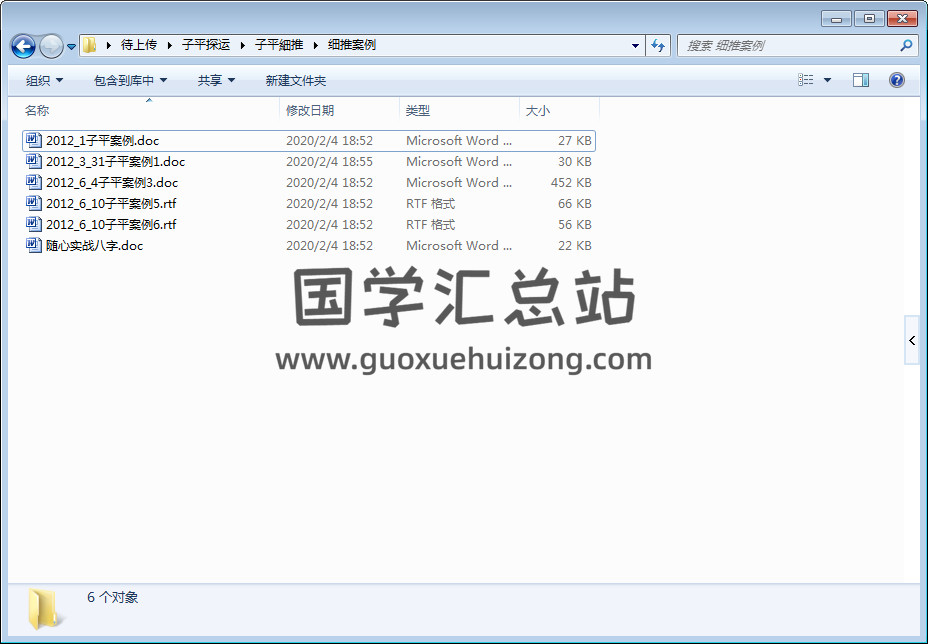Click the 新建文件夹 button
Screen dimensions: 928x644
click(x=296, y=81)
